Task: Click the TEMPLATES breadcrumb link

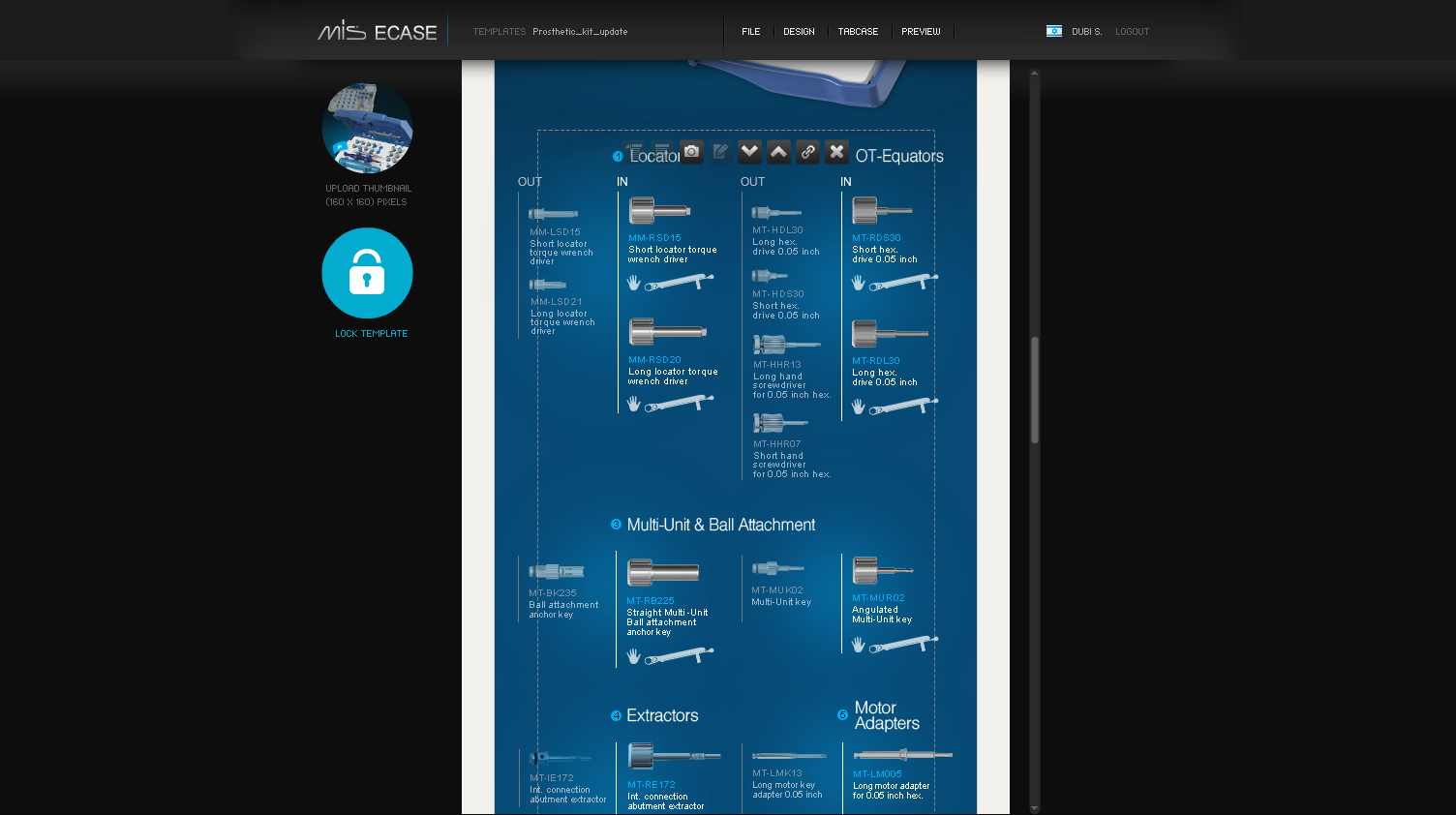Action: 500,32
